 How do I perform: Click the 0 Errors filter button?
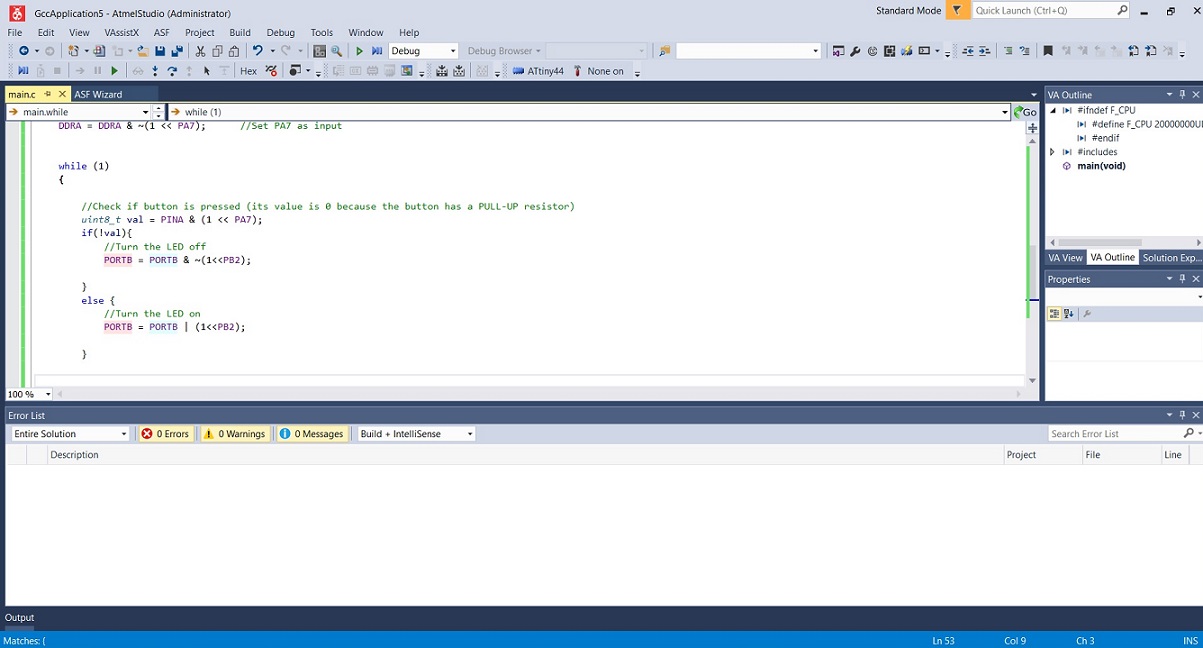(164, 433)
